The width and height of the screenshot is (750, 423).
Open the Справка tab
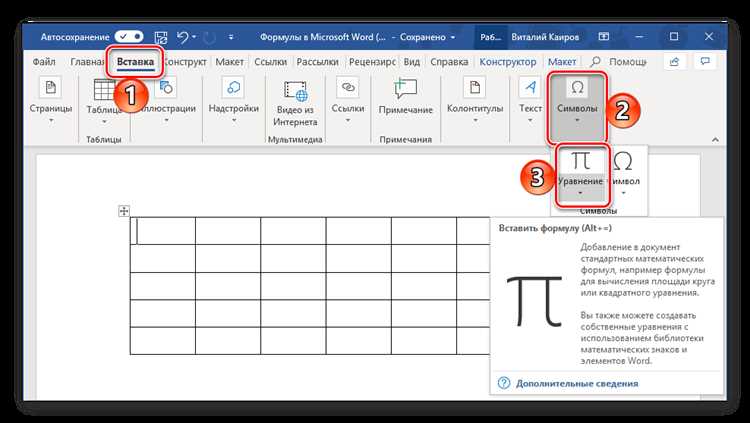(449, 62)
